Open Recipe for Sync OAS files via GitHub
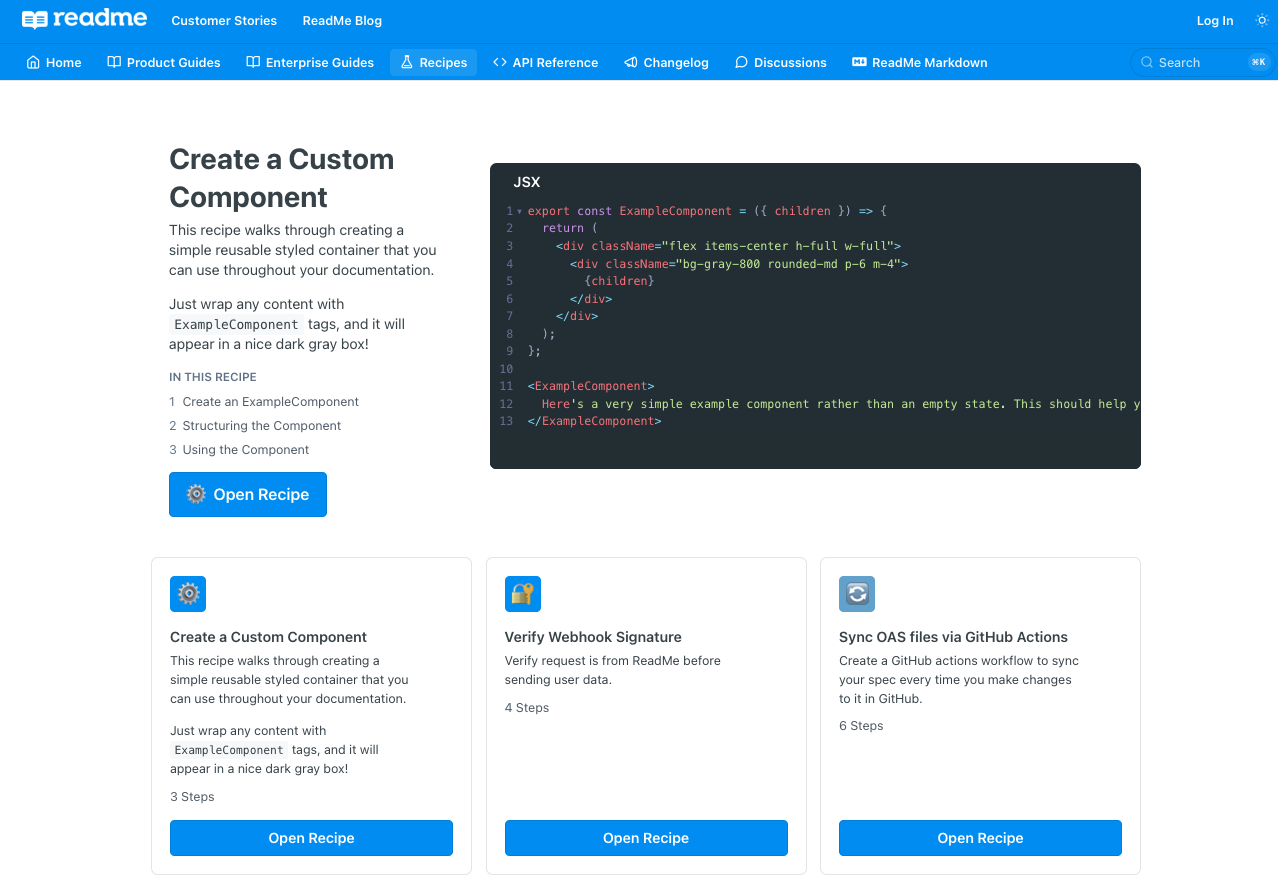 [x=980, y=838]
